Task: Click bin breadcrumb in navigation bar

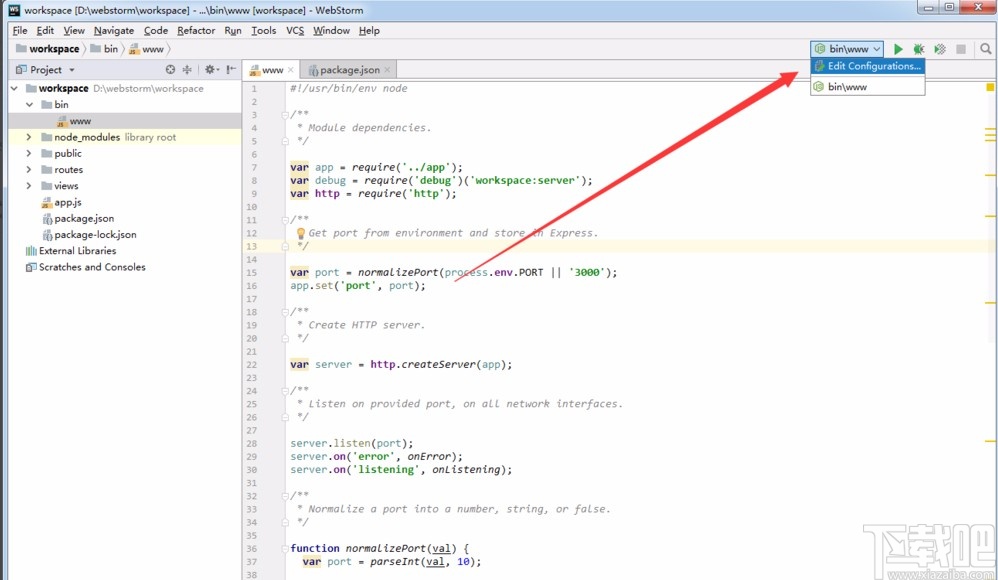Action: click(x=104, y=49)
